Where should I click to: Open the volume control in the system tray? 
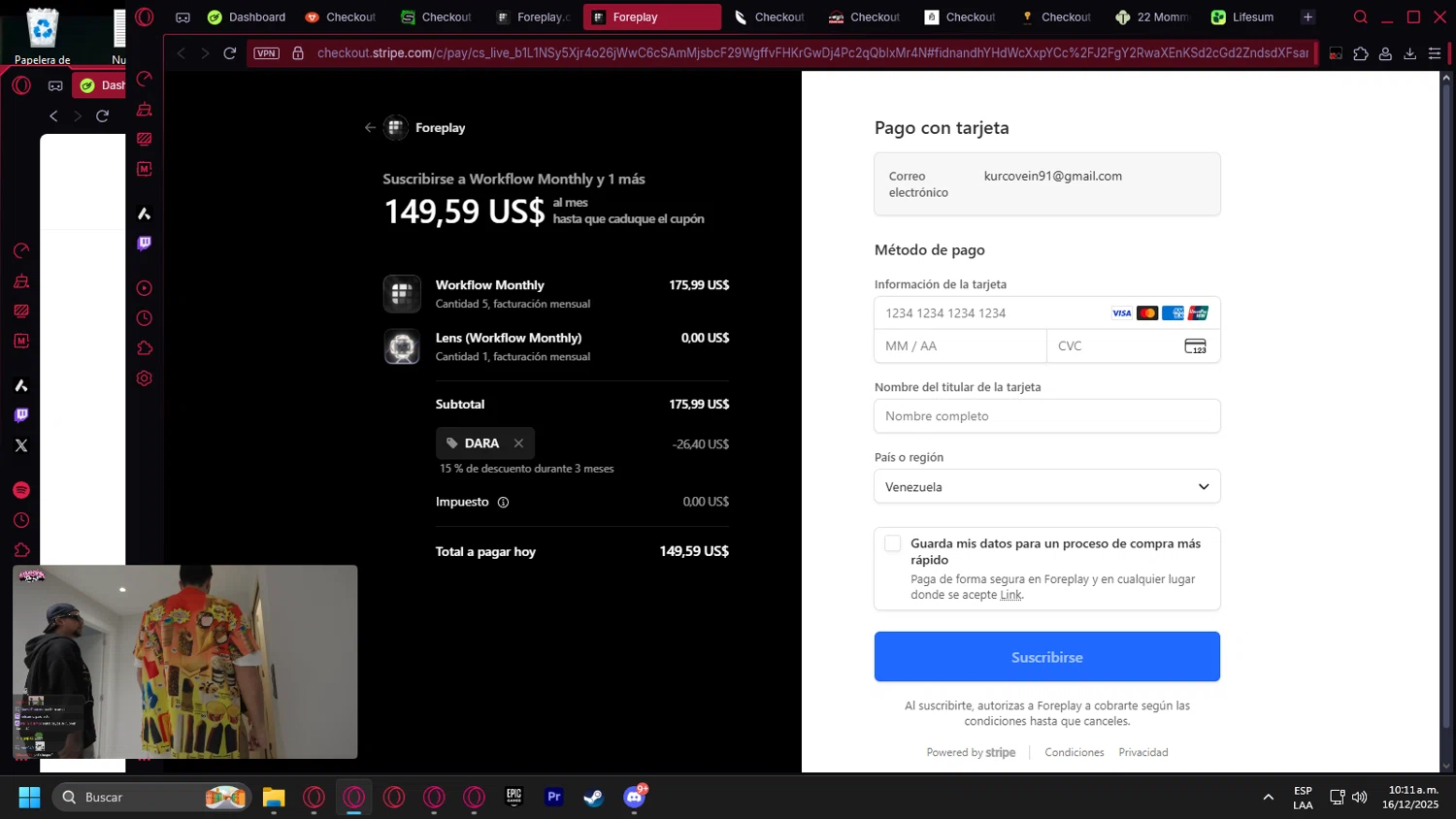[x=1360, y=797]
